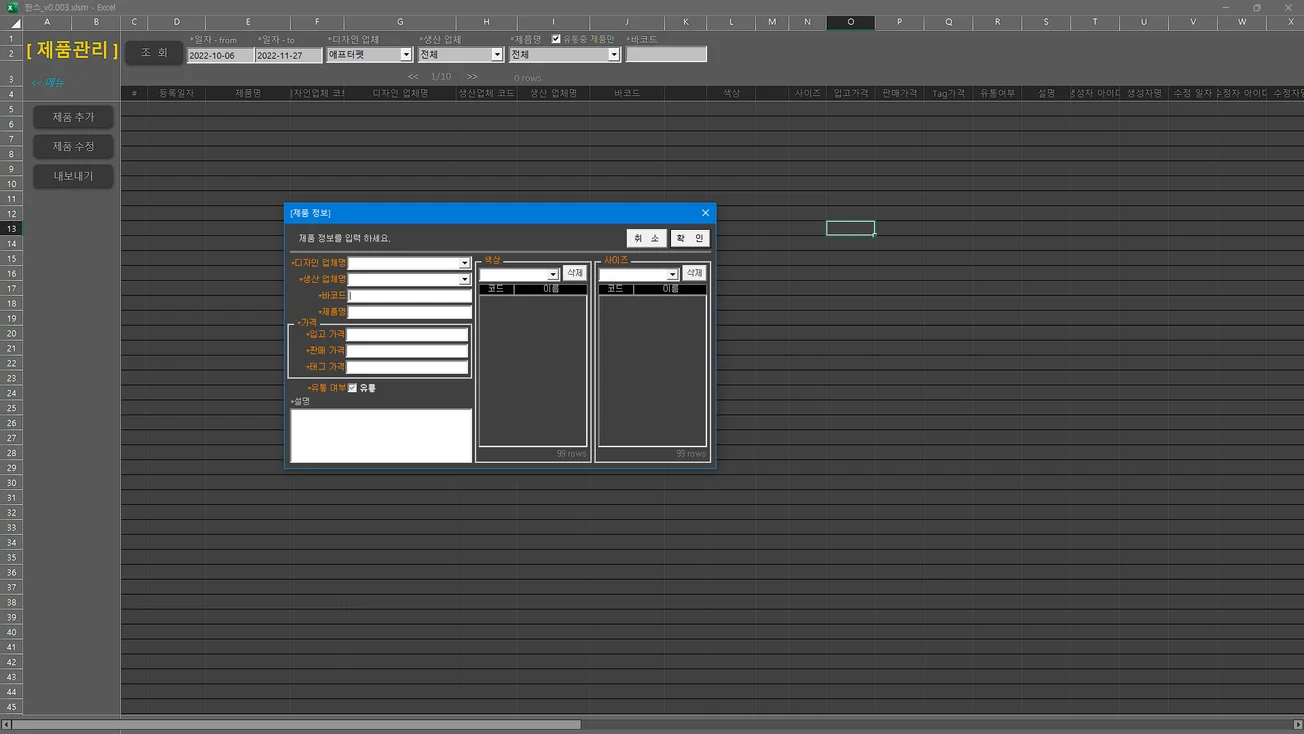Click the 일자 - from date field
This screenshot has width=1304, height=734.
pos(220,56)
